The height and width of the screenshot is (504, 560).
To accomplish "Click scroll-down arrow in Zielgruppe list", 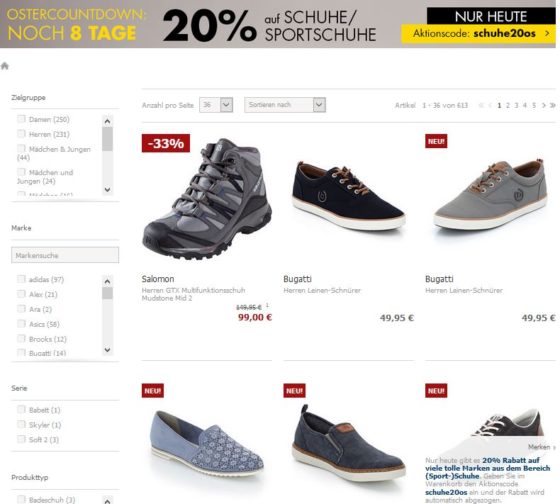I will click(x=108, y=190).
